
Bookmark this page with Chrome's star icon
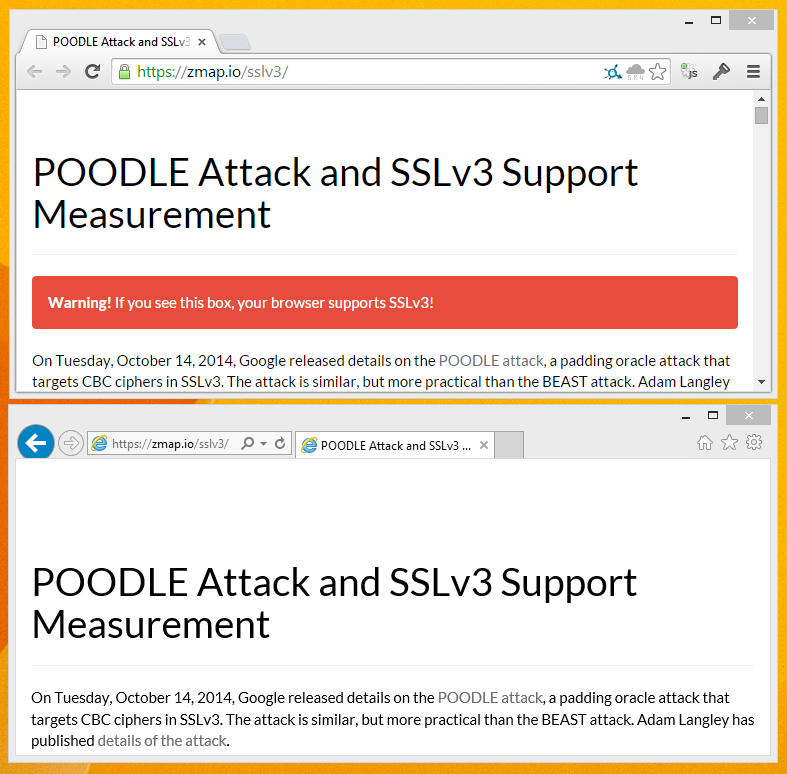coord(657,71)
